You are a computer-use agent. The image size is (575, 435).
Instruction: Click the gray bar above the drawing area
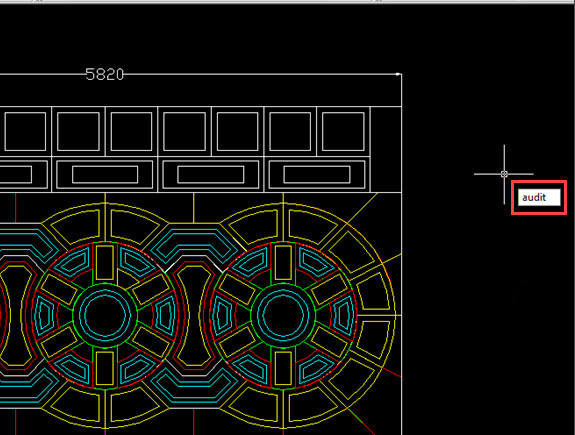288,1
